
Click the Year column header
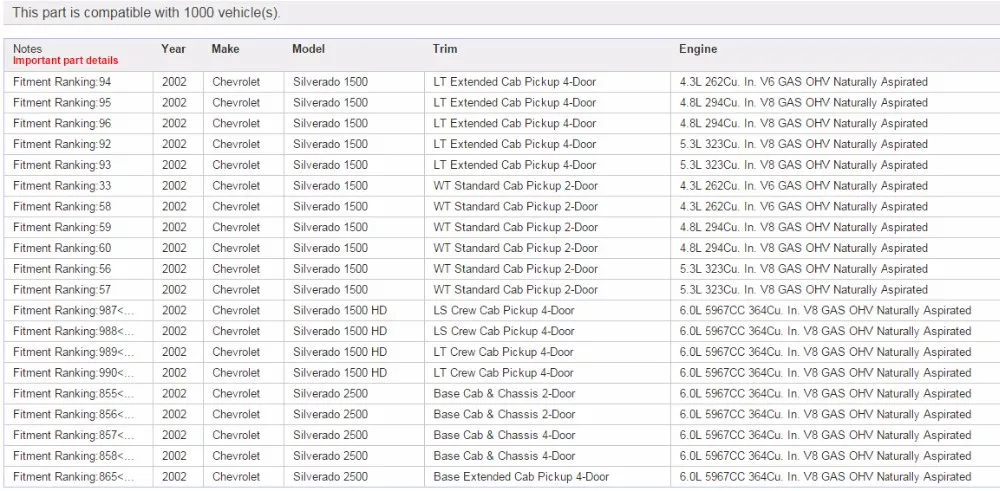tap(173, 49)
